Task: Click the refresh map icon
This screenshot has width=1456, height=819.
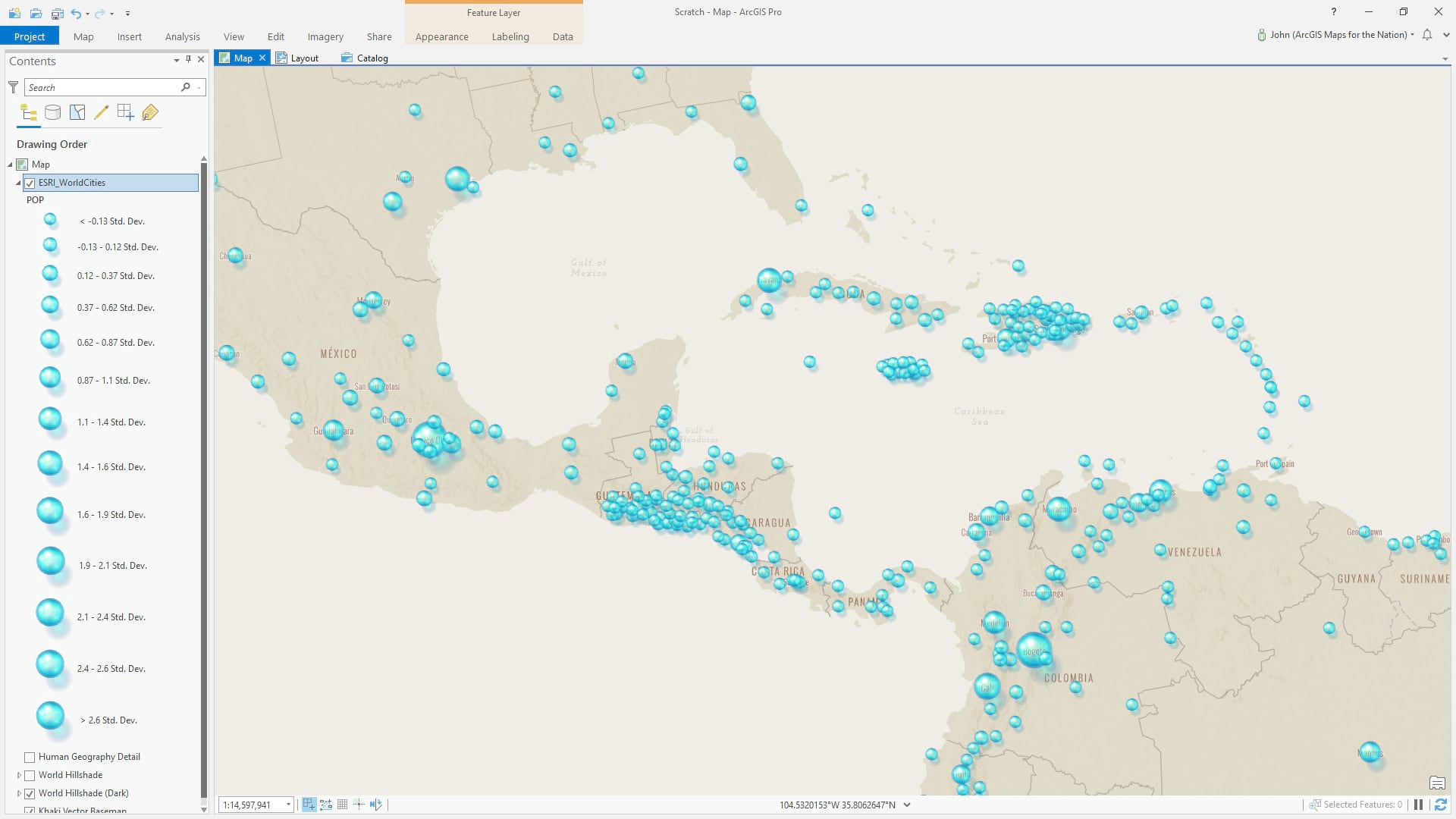Action: click(1440, 805)
